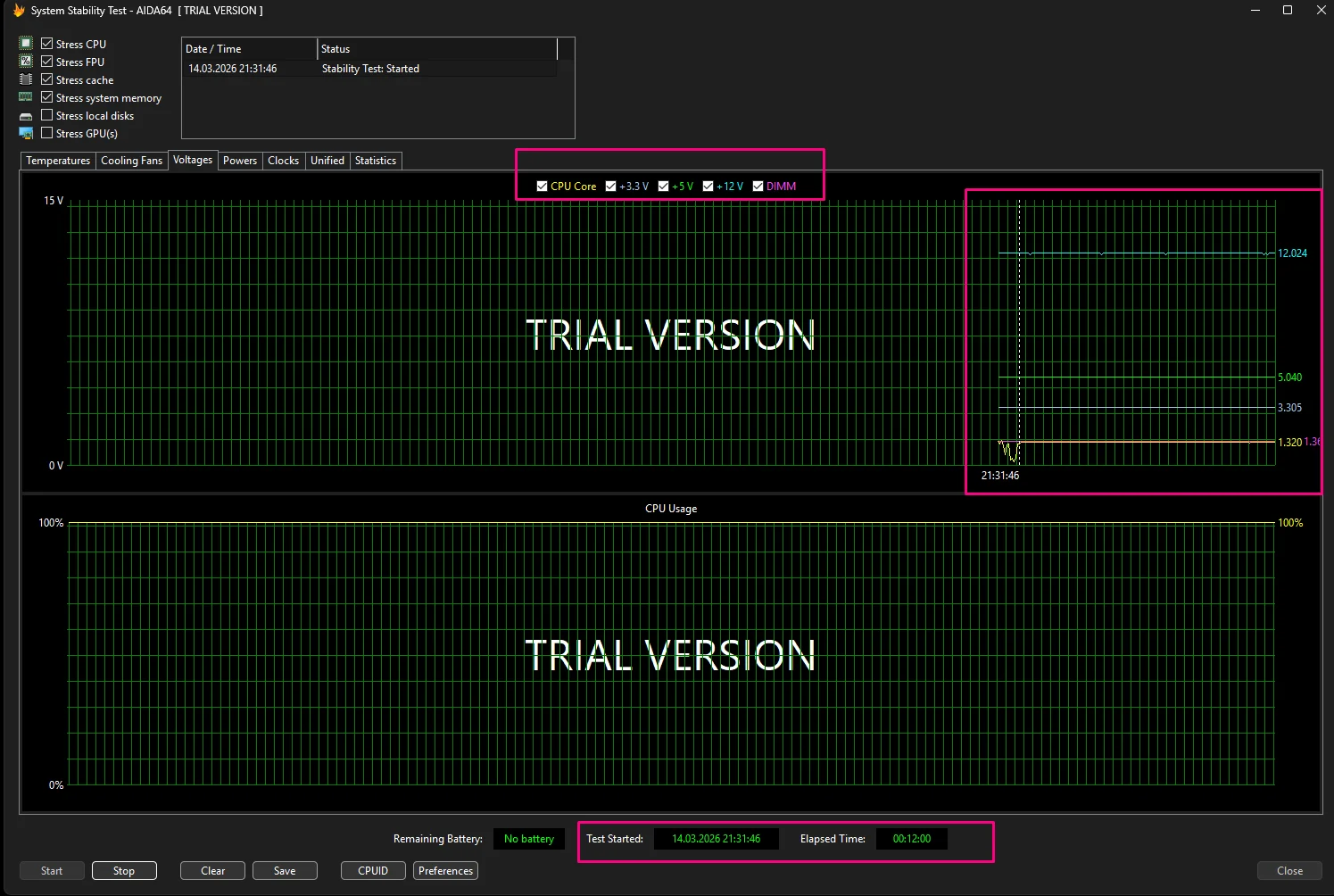Viewport: 1334px width, 896px height.
Task: Click the Save button
Action: (285, 871)
